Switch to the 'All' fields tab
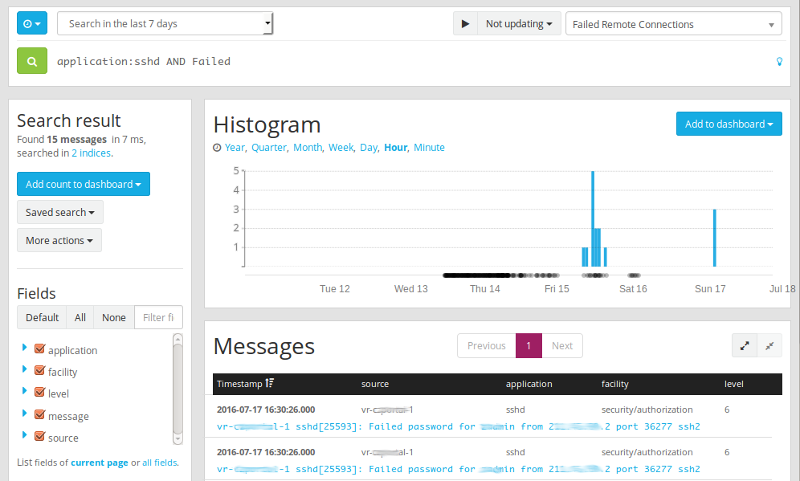Viewport: 800px width, 481px height. click(80, 318)
